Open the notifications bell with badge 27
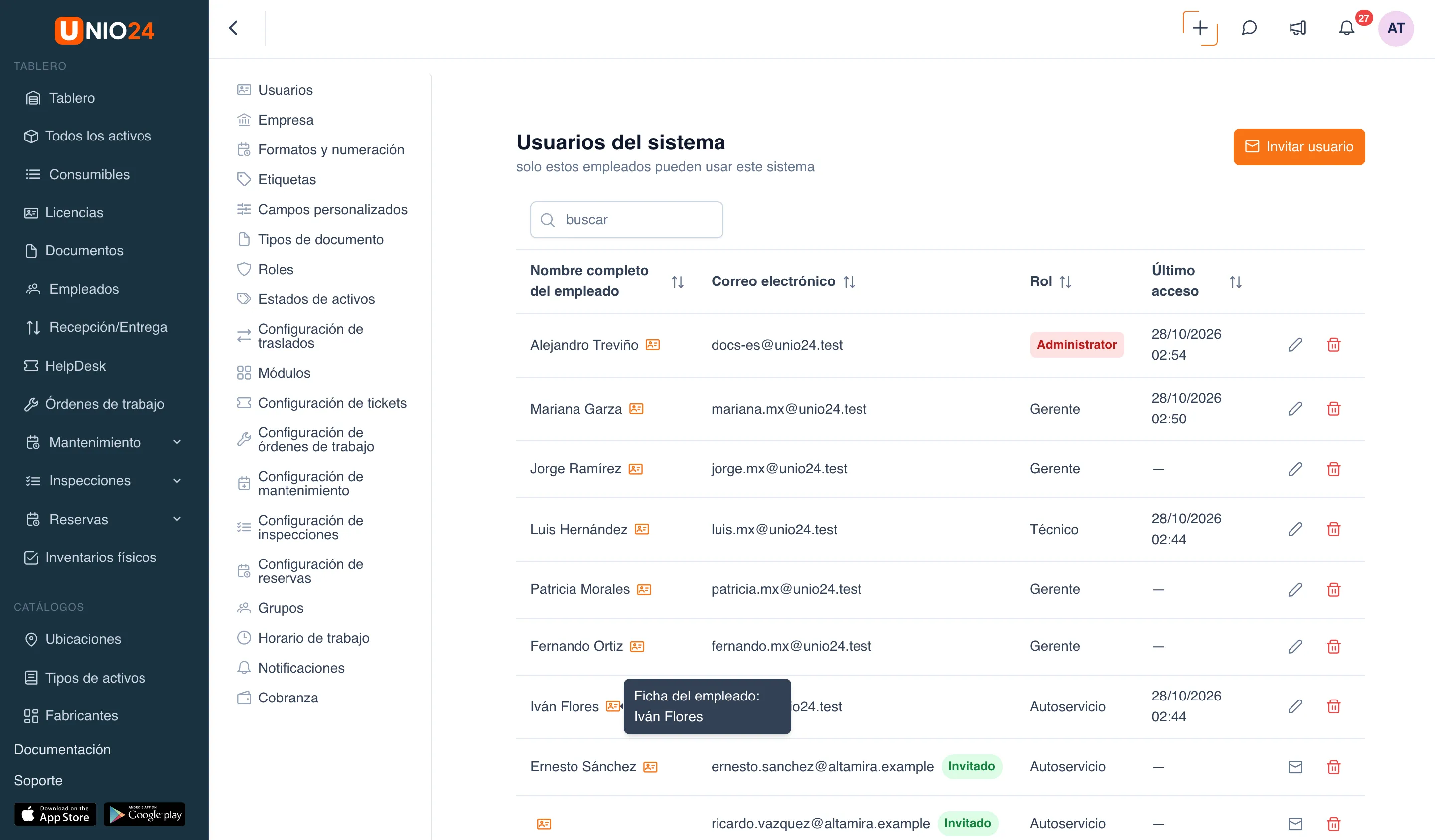Screen dimensions: 1435x840 click(1346, 28)
